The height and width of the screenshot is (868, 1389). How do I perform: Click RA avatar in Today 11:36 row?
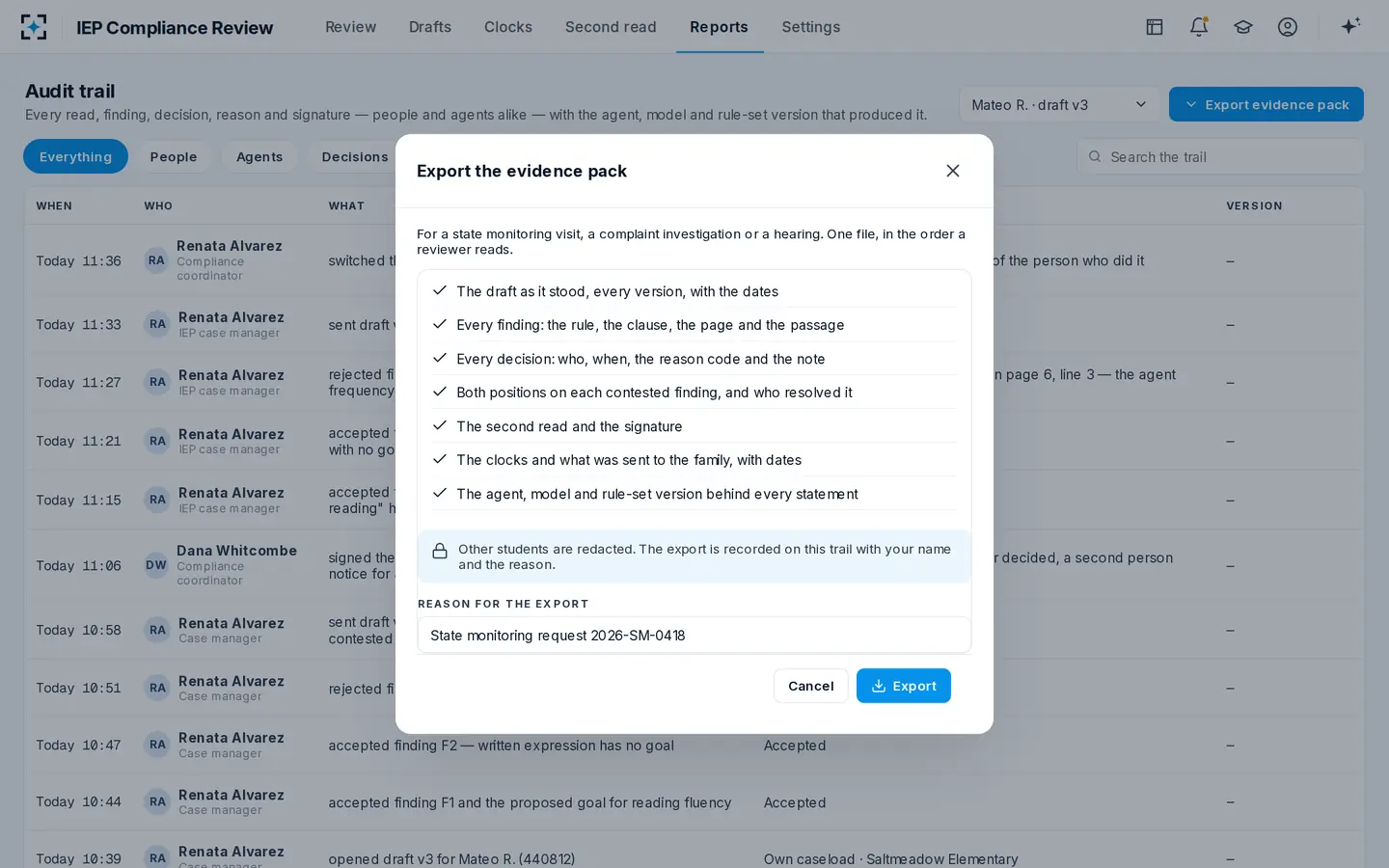(156, 260)
